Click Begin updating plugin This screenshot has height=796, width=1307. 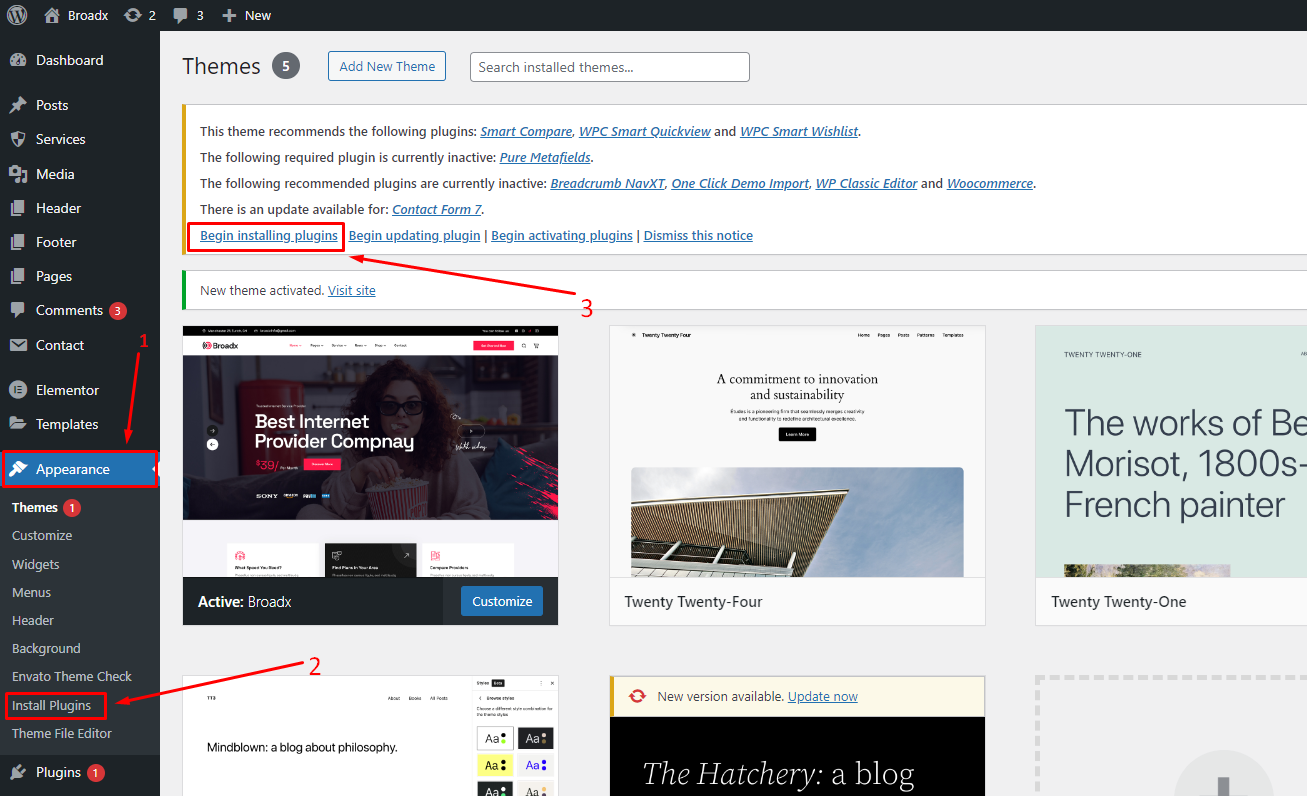click(415, 235)
